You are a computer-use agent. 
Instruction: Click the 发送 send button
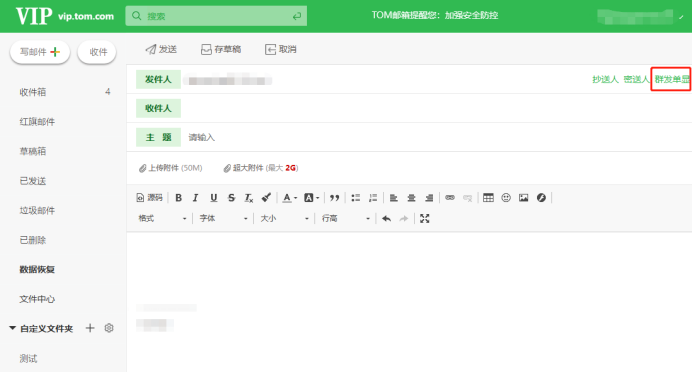pyautogui.click(x=162, y=49)
